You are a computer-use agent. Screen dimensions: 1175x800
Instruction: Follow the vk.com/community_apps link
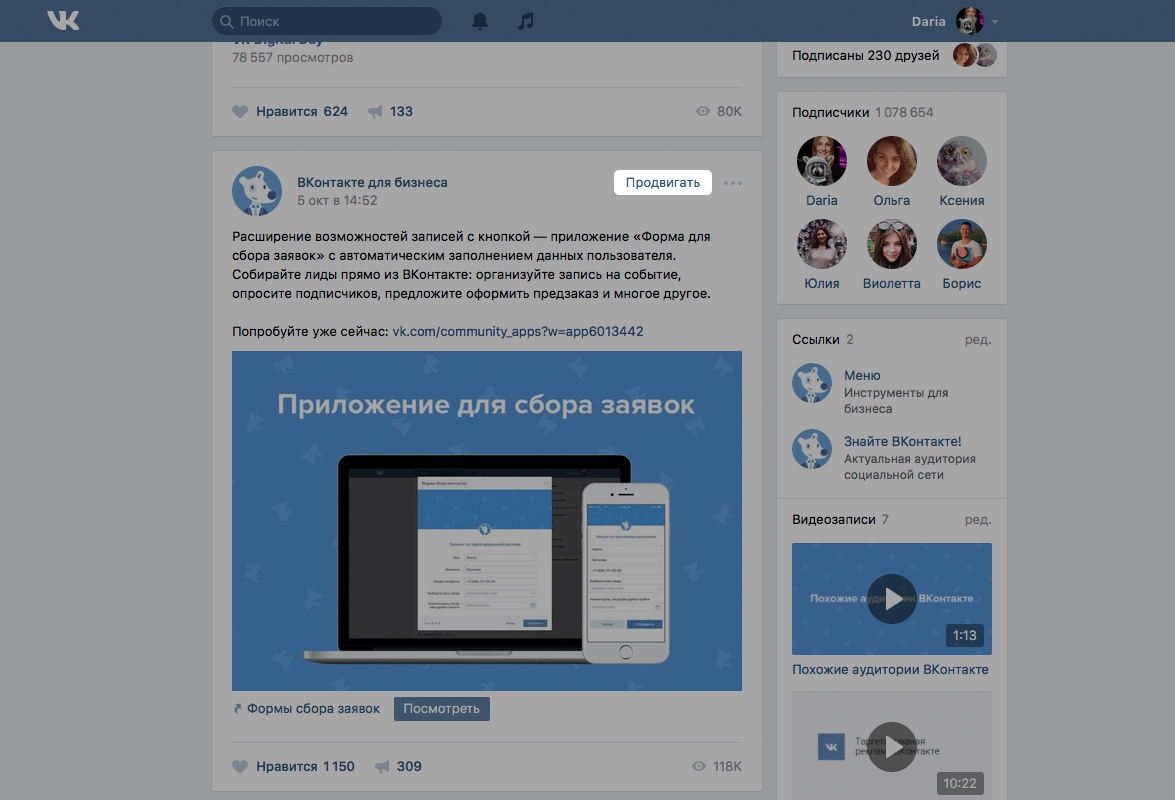(518, 331)
